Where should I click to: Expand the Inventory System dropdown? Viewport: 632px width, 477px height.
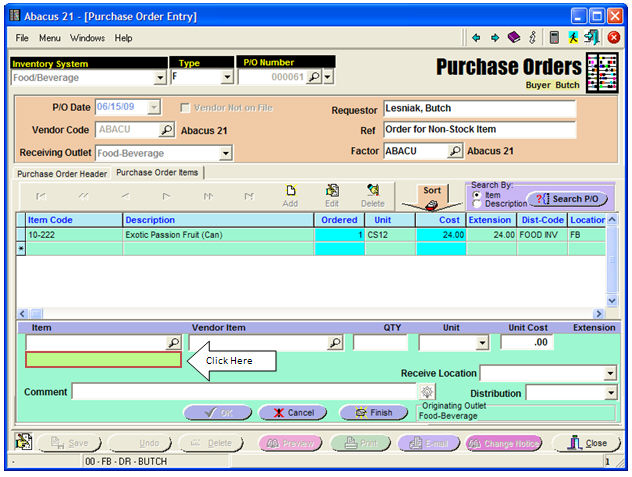point(160,77)
